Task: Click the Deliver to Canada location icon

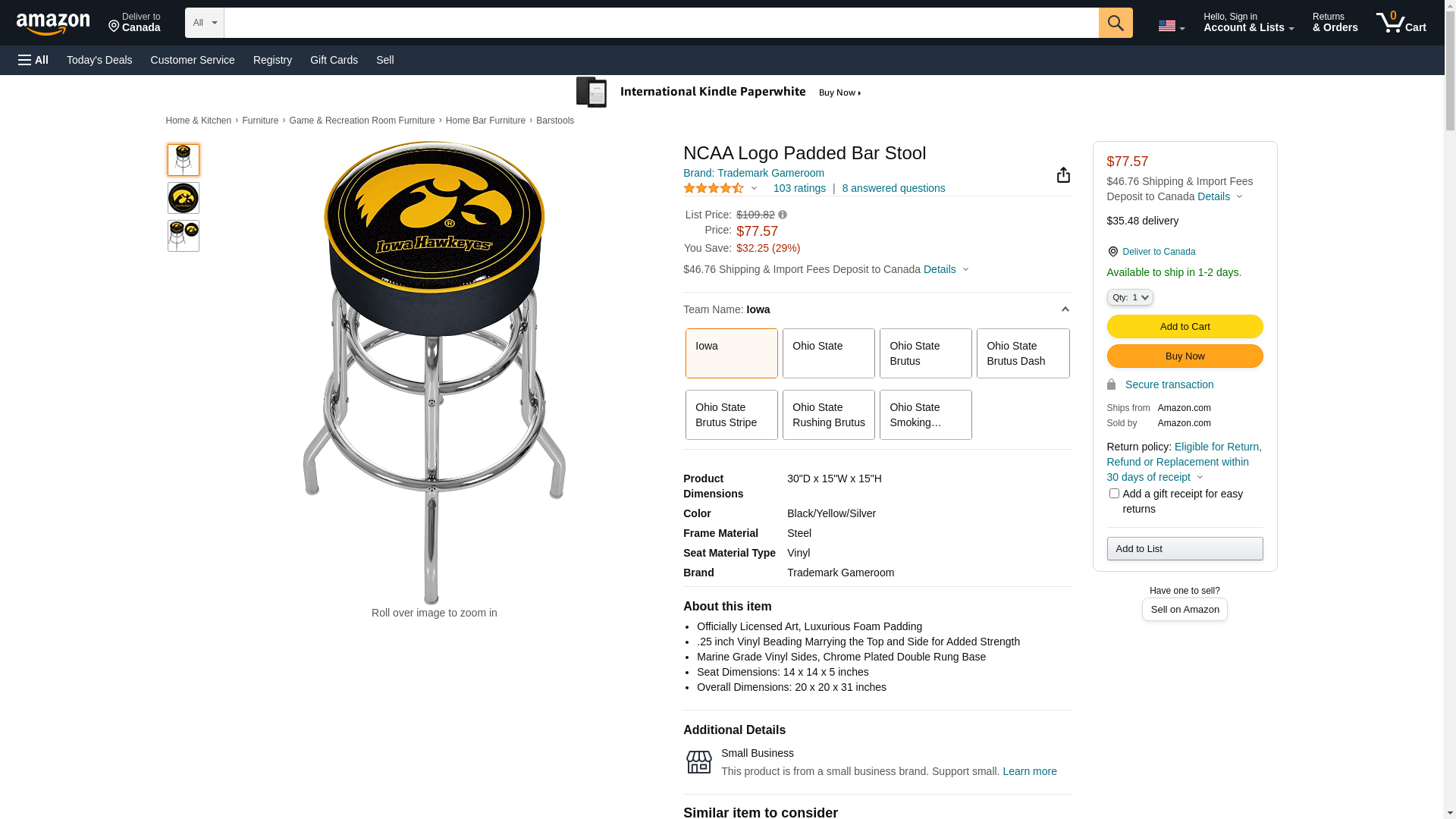Action: coord(1112,252)
